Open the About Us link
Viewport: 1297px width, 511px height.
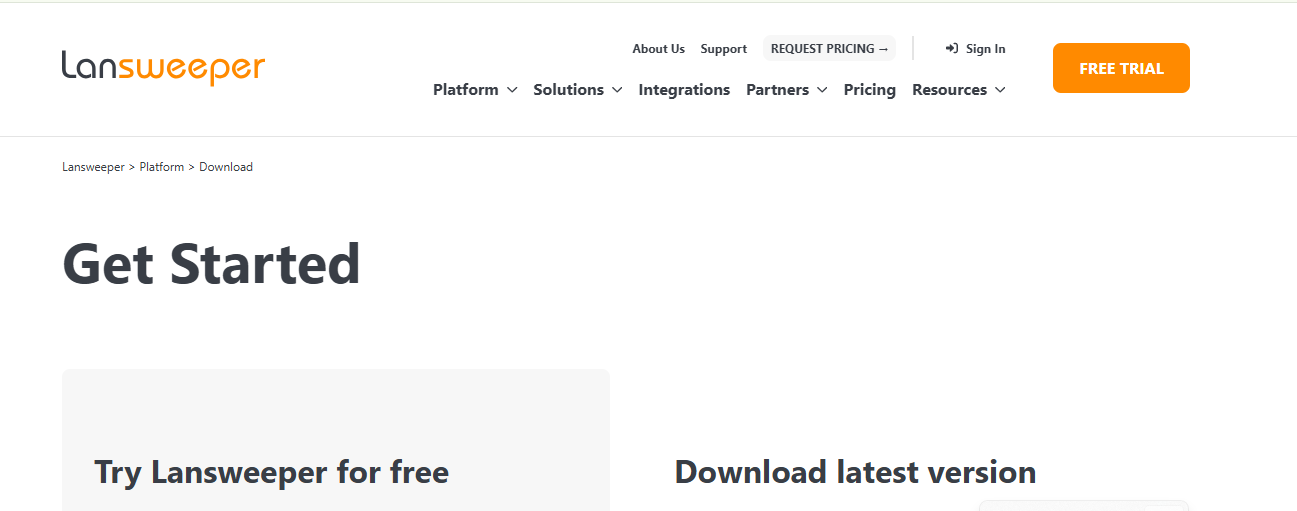pyautogui.click(x=658, y=48)
